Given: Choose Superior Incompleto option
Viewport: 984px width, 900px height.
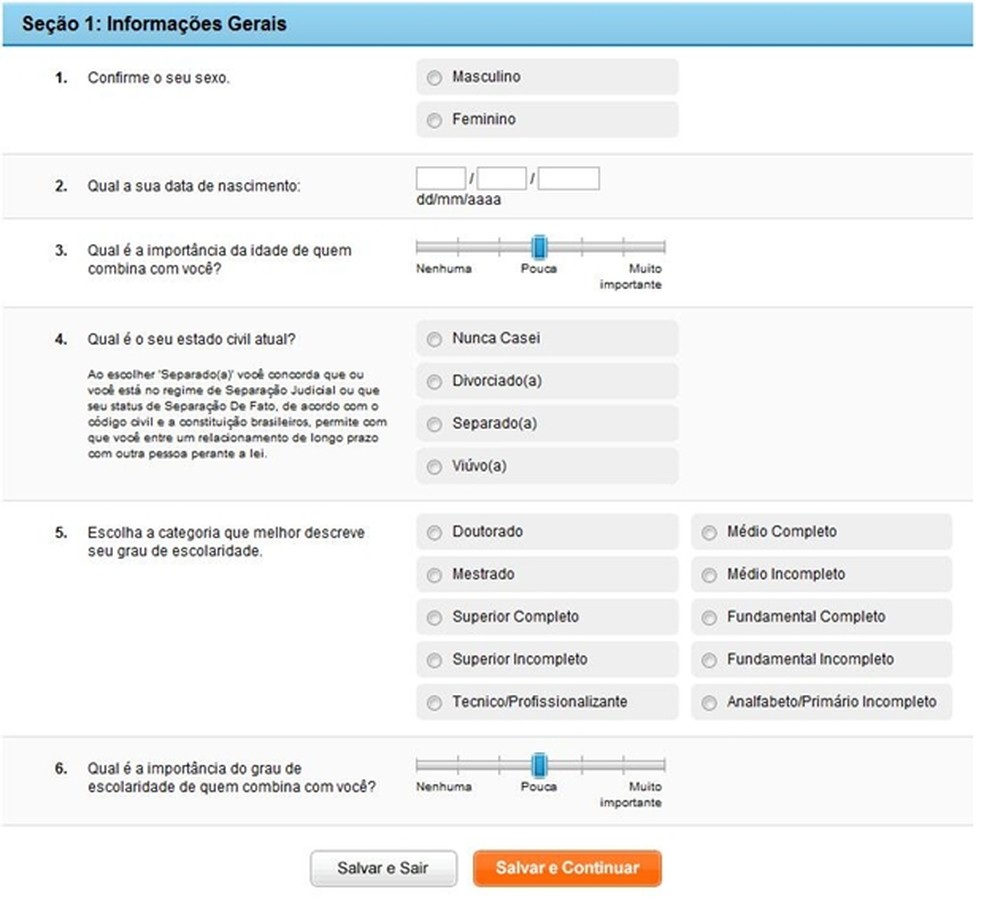Looking at the screenshot, I should pyautogui.click(x=433, y=659).
